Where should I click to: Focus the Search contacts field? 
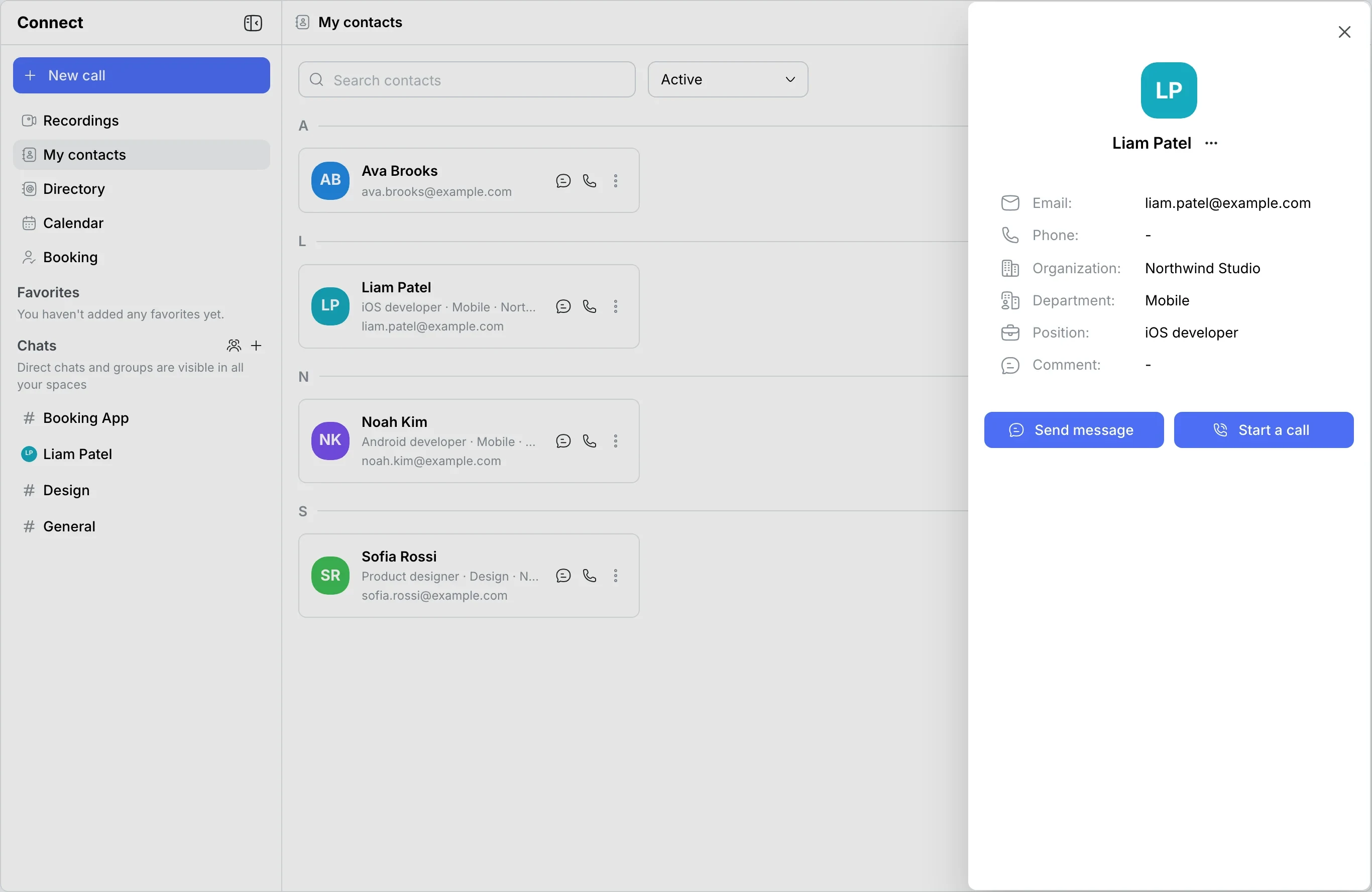[x=467, y=79]
